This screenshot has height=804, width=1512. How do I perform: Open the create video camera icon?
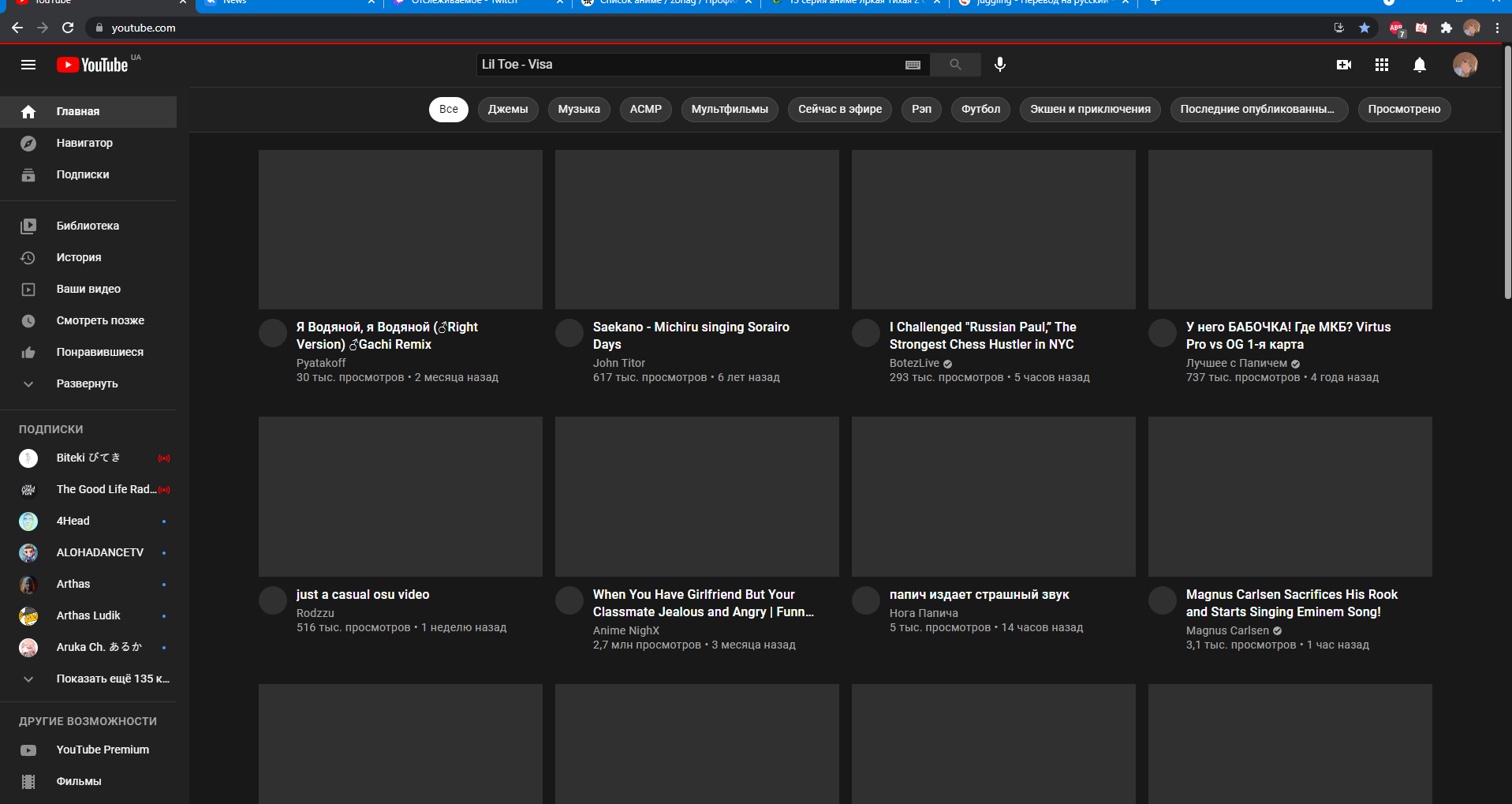[x=1344, y=65]
